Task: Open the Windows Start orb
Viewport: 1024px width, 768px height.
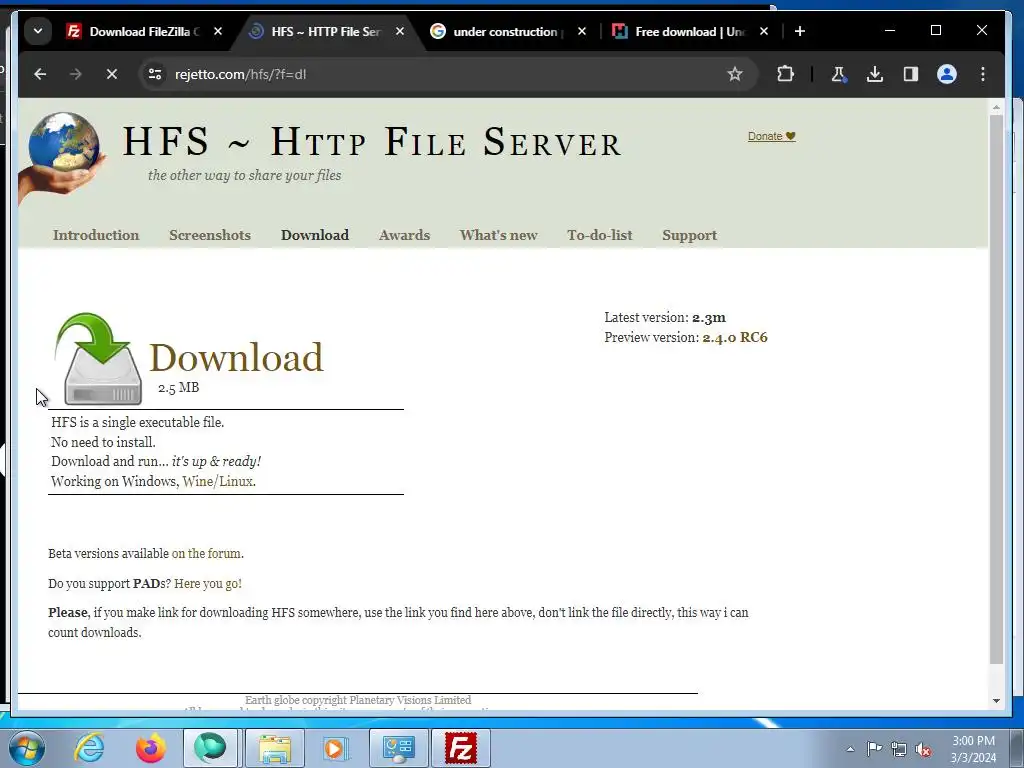Action: (27, 748)
